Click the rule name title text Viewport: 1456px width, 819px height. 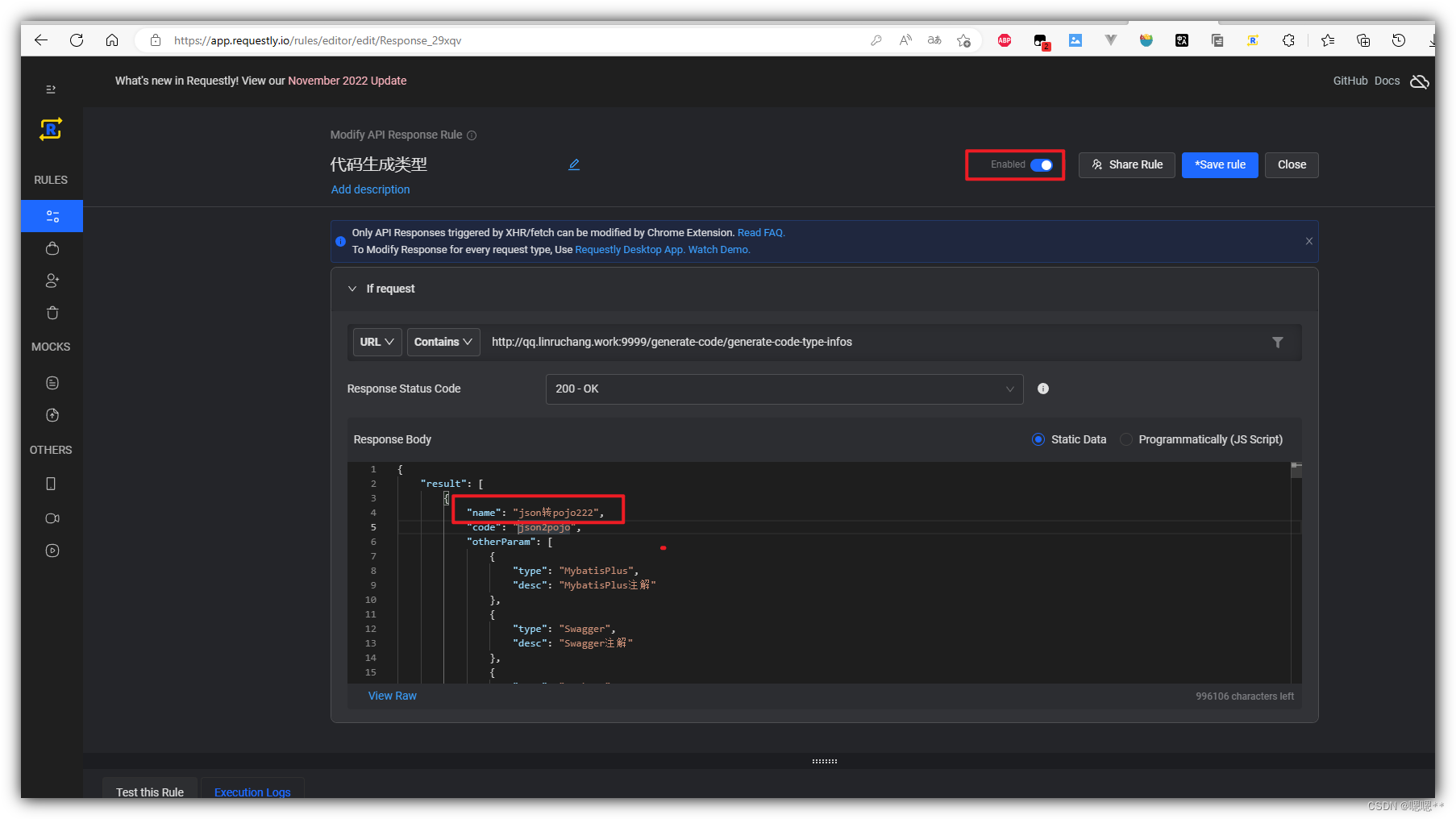pyautogui.click(x=379, y=164)
